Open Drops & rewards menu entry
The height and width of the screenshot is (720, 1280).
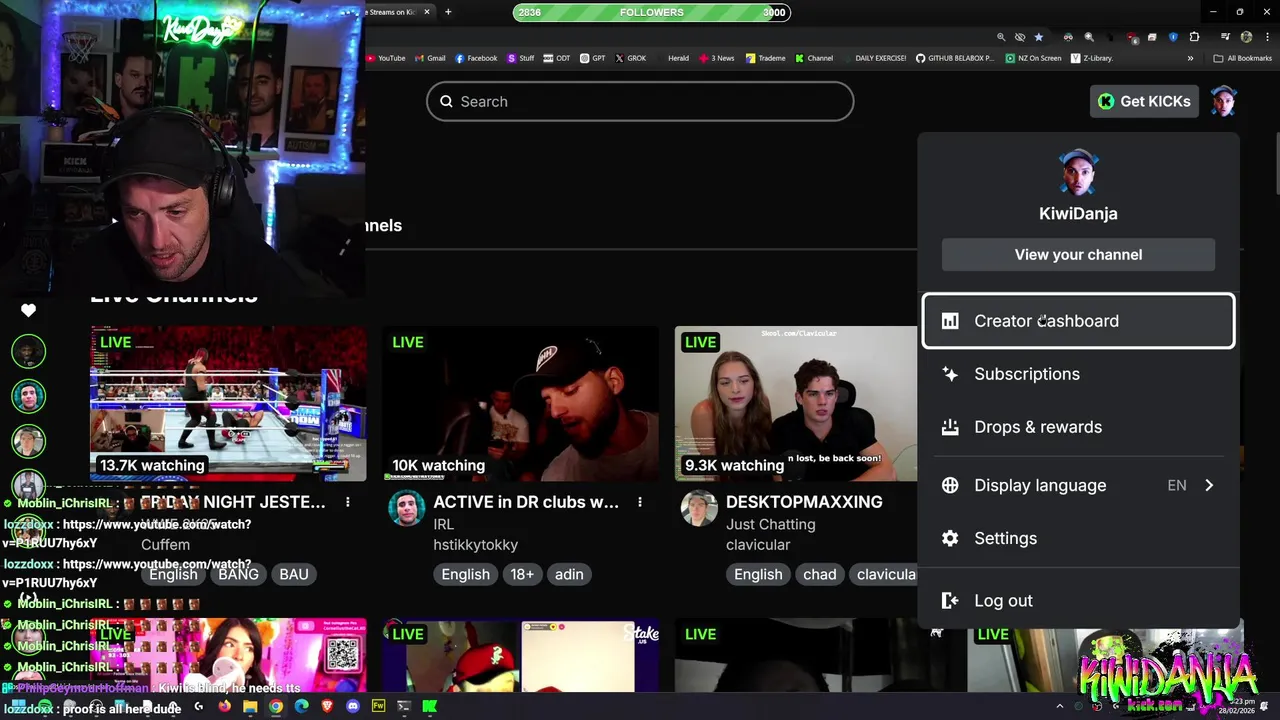pyautogui.click(x=1078, y=427)
